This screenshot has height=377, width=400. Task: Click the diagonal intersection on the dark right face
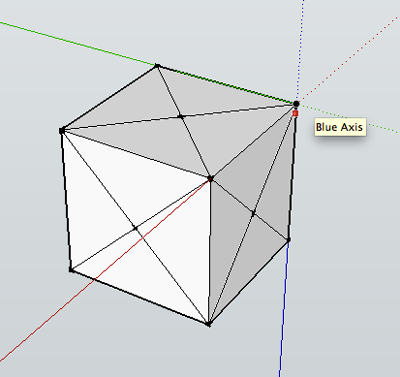tap(253, 212)
